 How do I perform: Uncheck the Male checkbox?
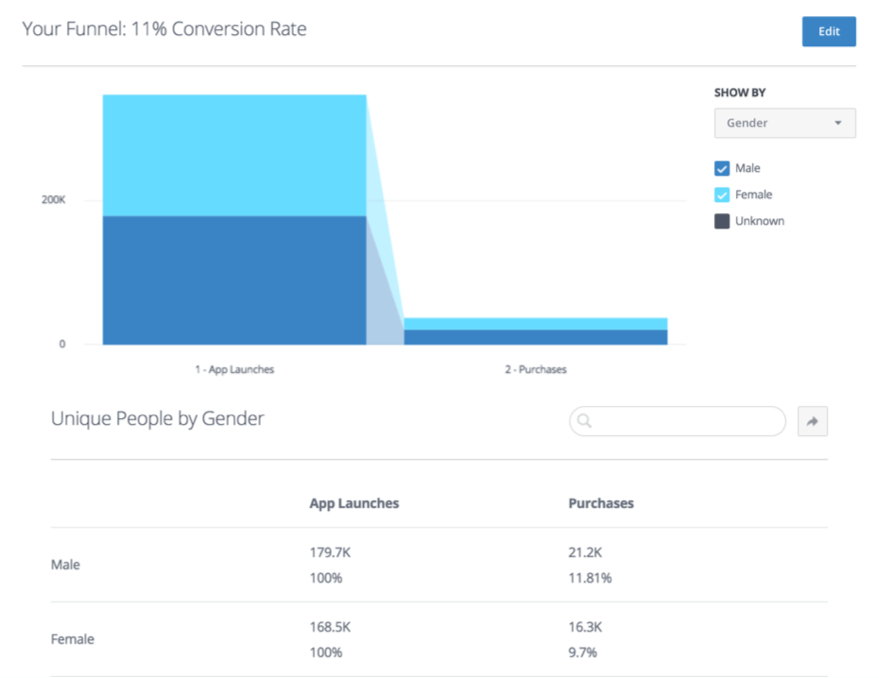[x=722, y=168]
